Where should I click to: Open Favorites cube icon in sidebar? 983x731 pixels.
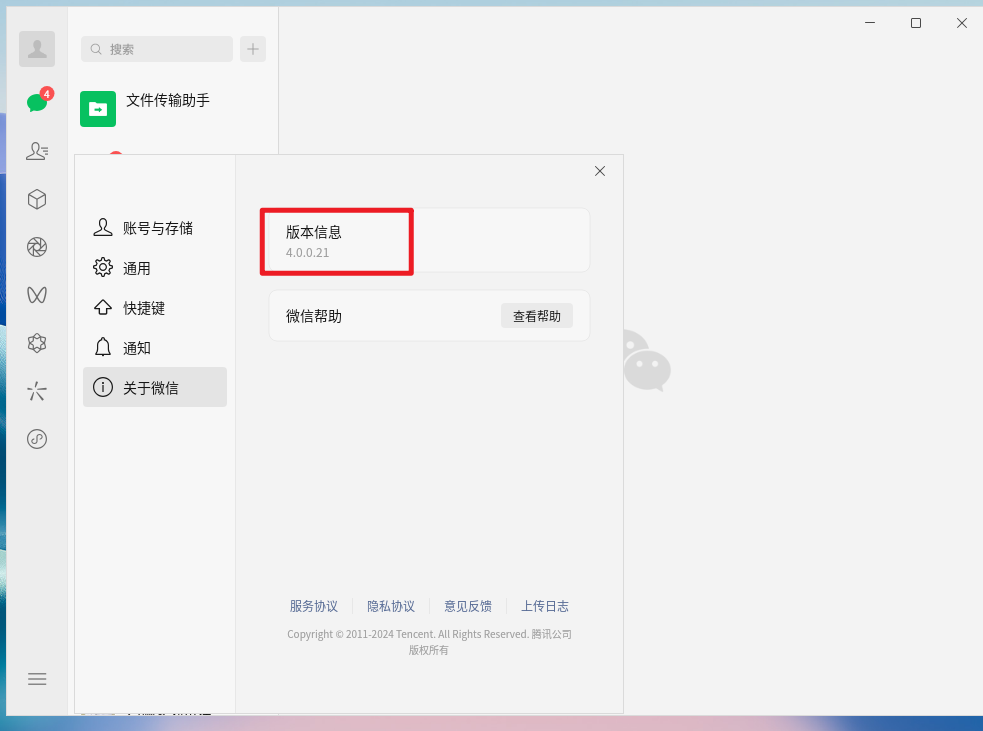(37, 199)
